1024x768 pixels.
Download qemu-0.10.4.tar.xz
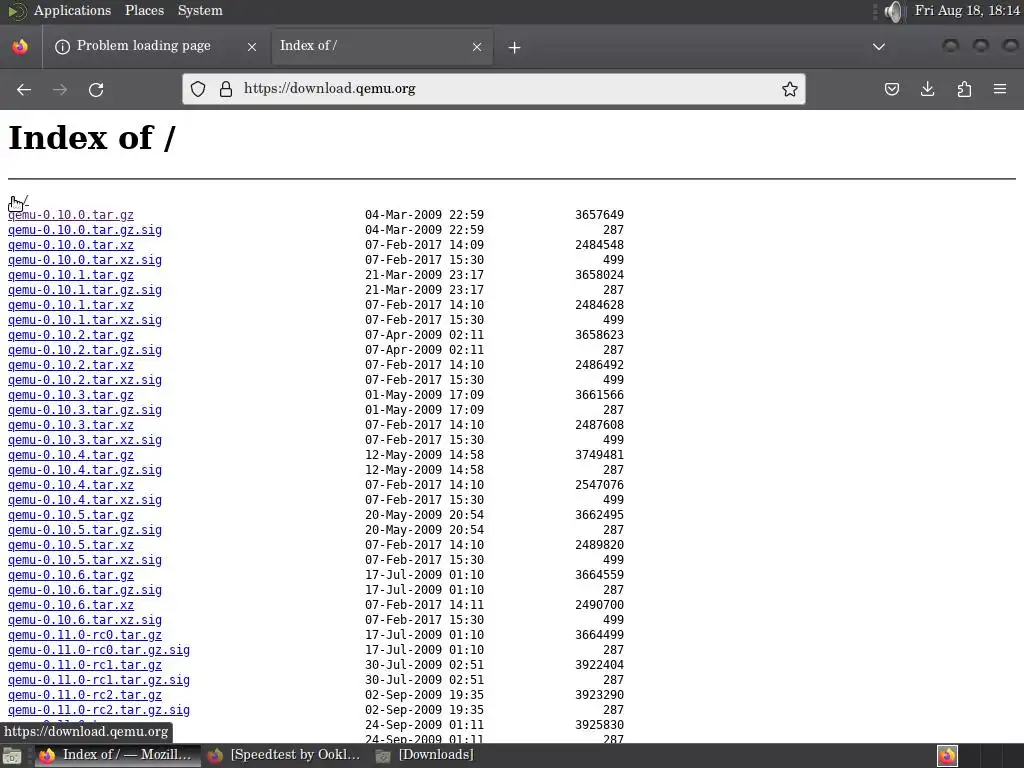71,485
